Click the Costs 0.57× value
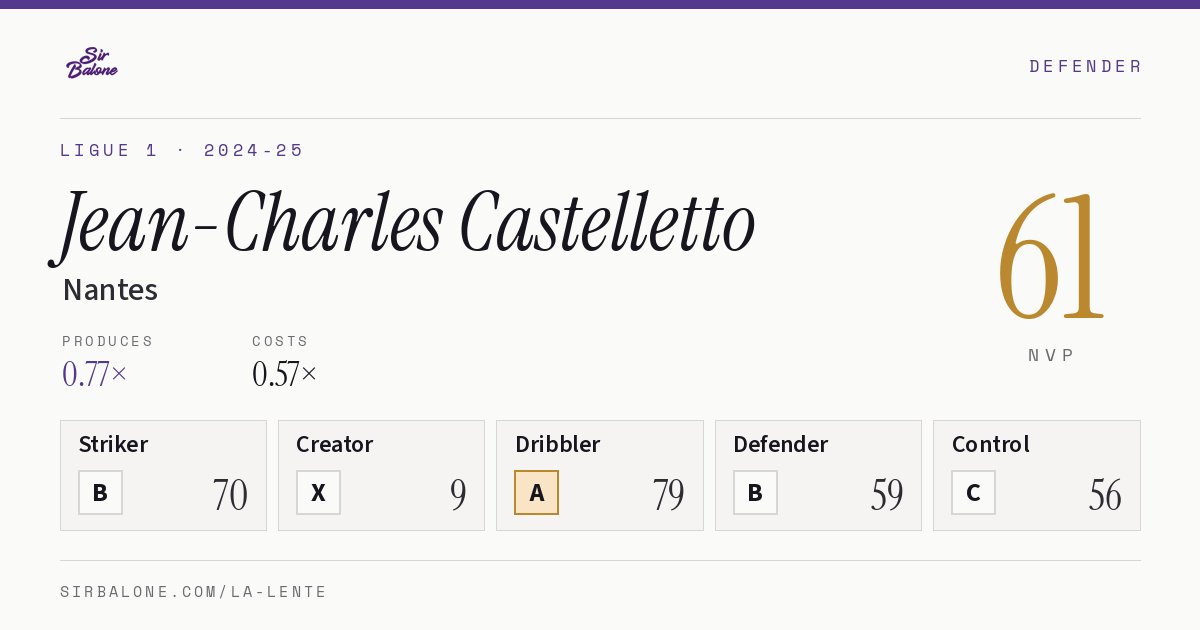This screenshot has height=630, width=1200. point(285,374)
